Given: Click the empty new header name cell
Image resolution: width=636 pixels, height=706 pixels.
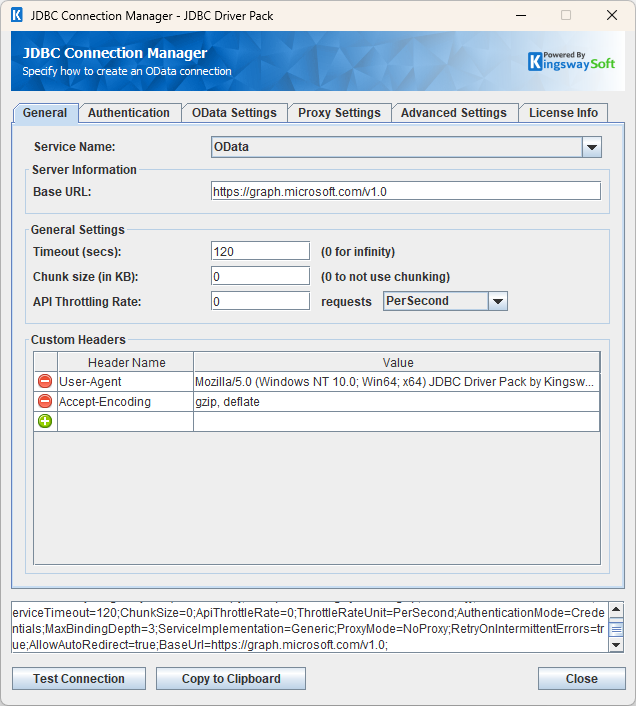Looking at the screenshot, I should point(126,421).
